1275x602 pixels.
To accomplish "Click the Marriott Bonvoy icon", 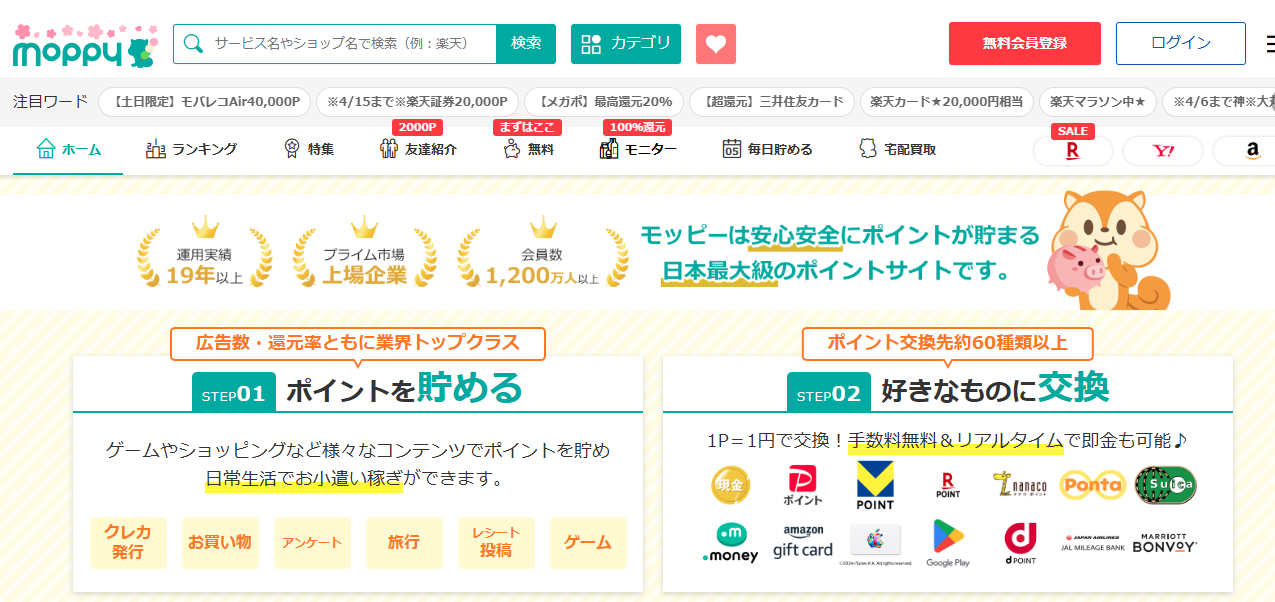I will 1165,543.
